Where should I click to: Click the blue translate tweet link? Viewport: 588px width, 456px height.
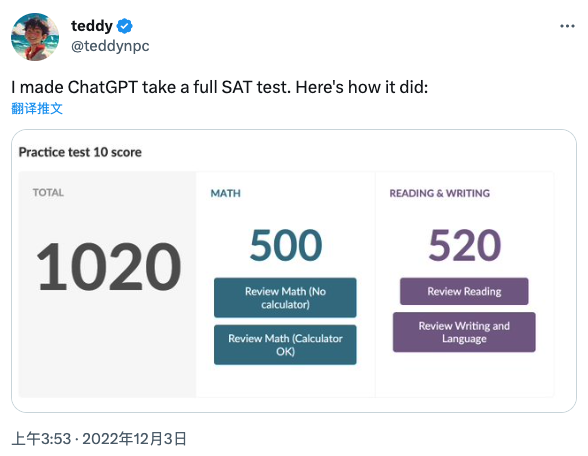pos(37,108)
